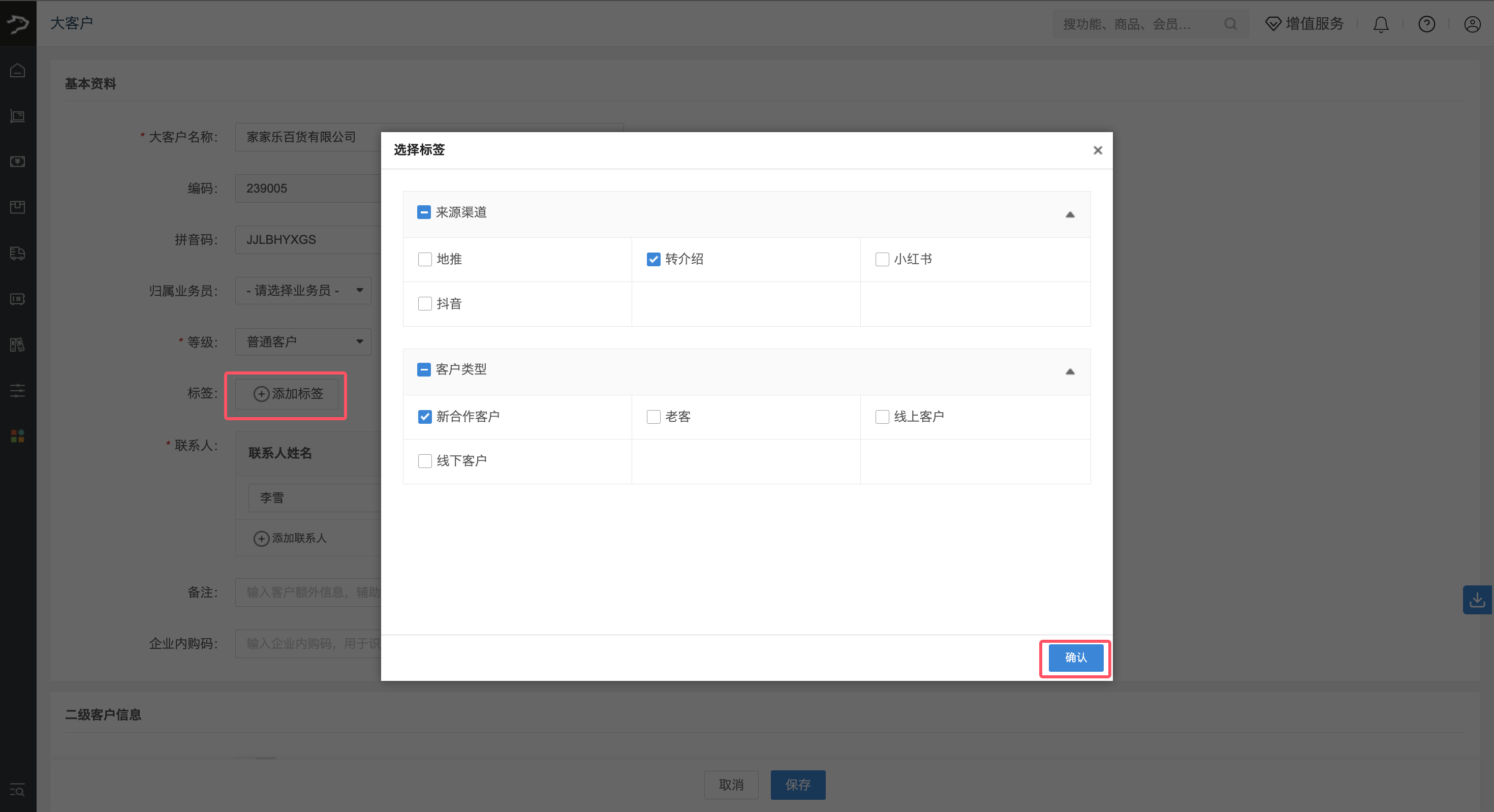Click the user account avatar icon
The image size is (1494, 812).
click(x=1472, y=24)
